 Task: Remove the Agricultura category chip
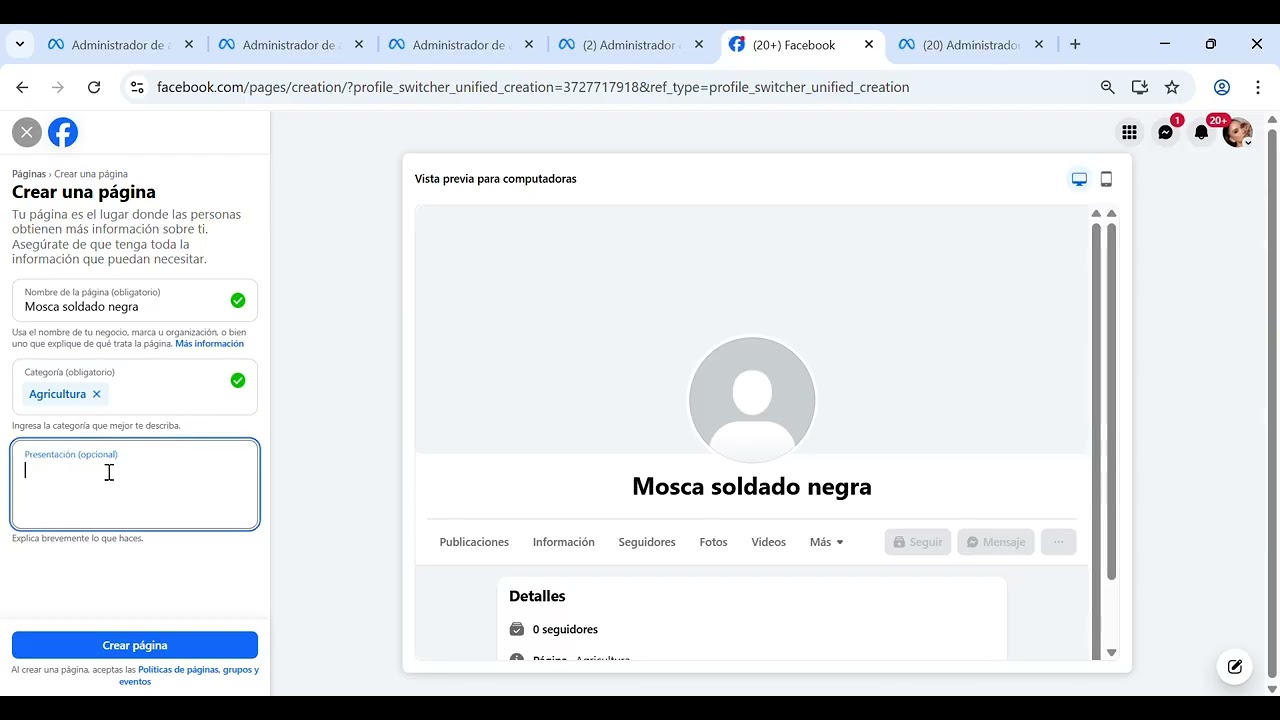pos(97,394)
